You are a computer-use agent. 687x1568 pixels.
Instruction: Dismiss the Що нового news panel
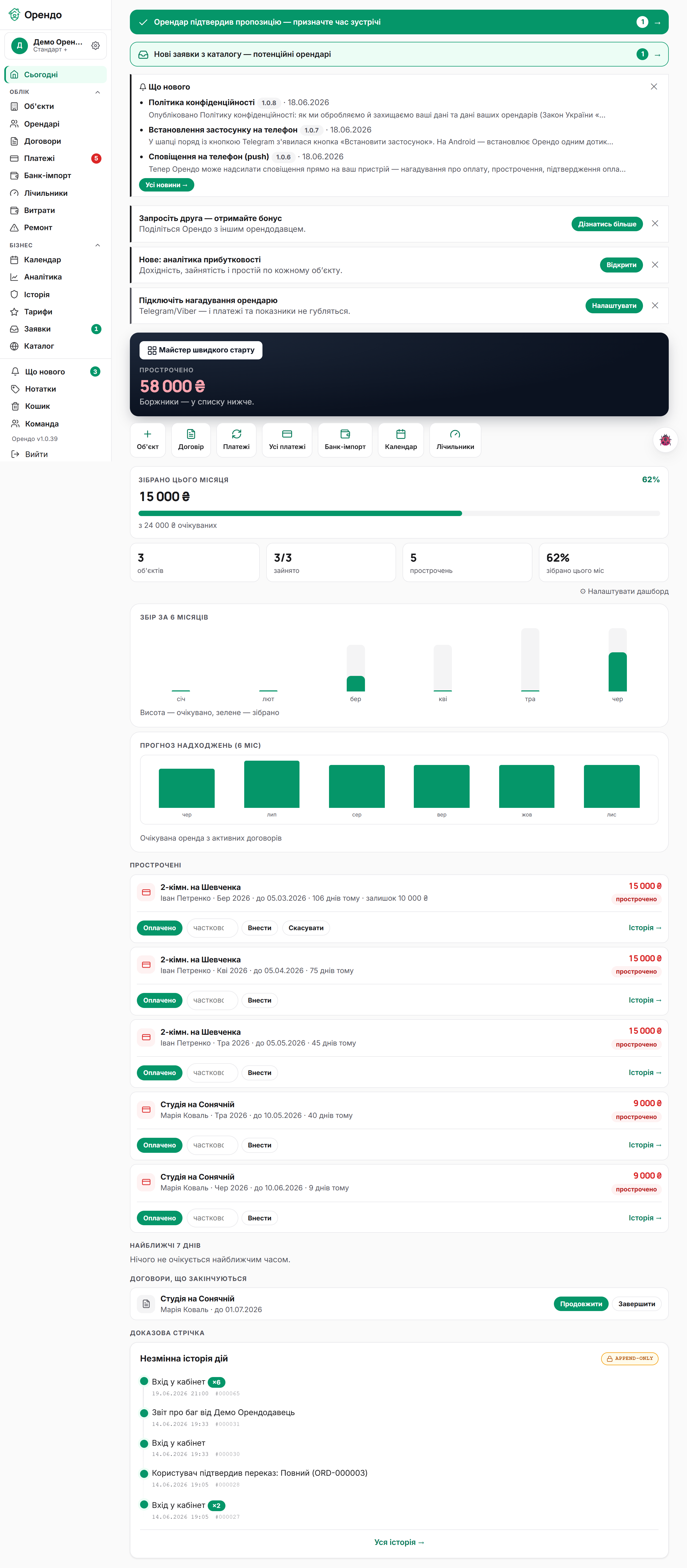653,86
